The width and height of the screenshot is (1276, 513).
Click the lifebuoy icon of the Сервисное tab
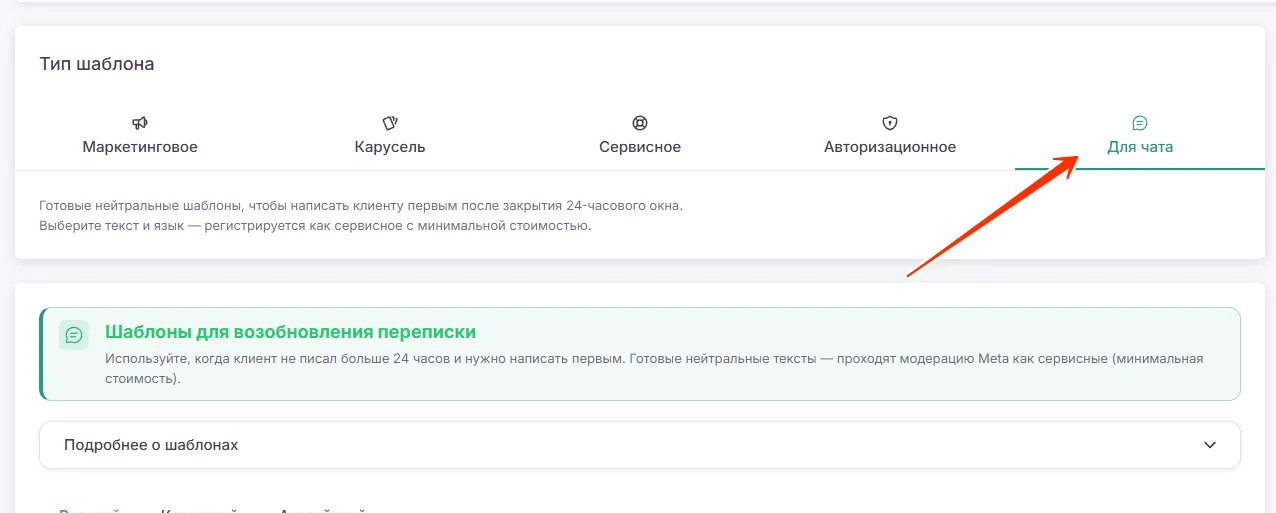coord(640,123)
